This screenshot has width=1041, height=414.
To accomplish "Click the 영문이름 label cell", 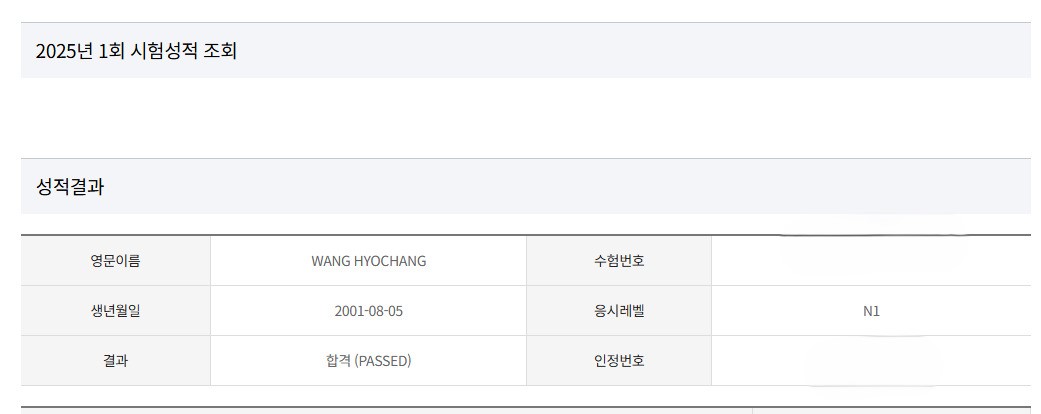I will (115, 261).
